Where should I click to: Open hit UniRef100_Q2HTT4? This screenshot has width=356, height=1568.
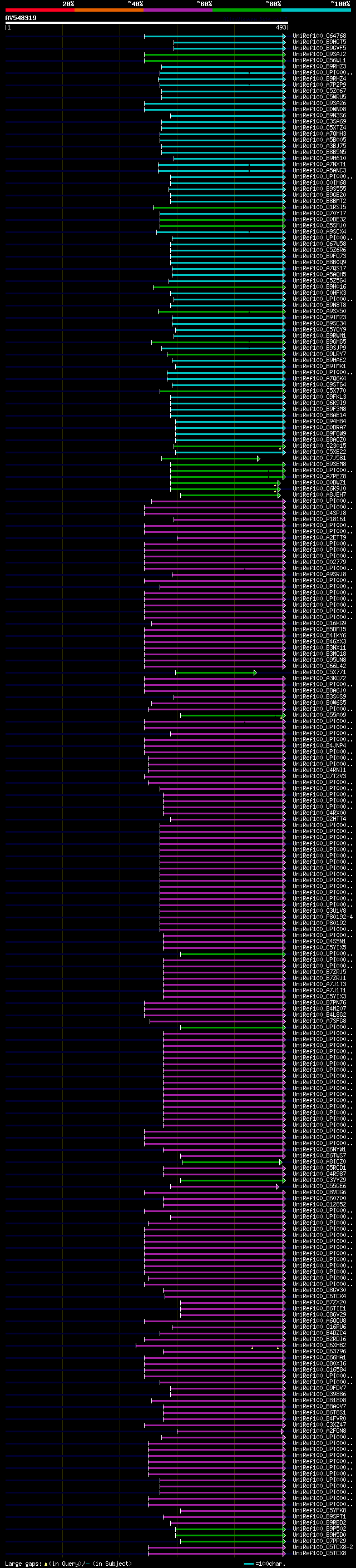(319, 819)
